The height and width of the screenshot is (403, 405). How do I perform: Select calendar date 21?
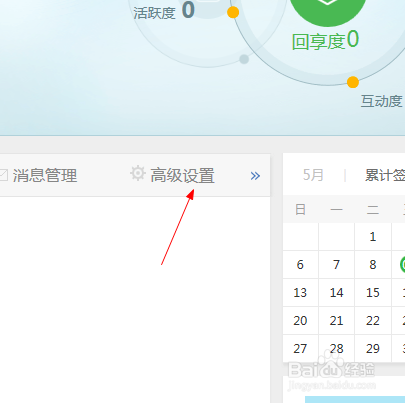(x=336, y=321)
